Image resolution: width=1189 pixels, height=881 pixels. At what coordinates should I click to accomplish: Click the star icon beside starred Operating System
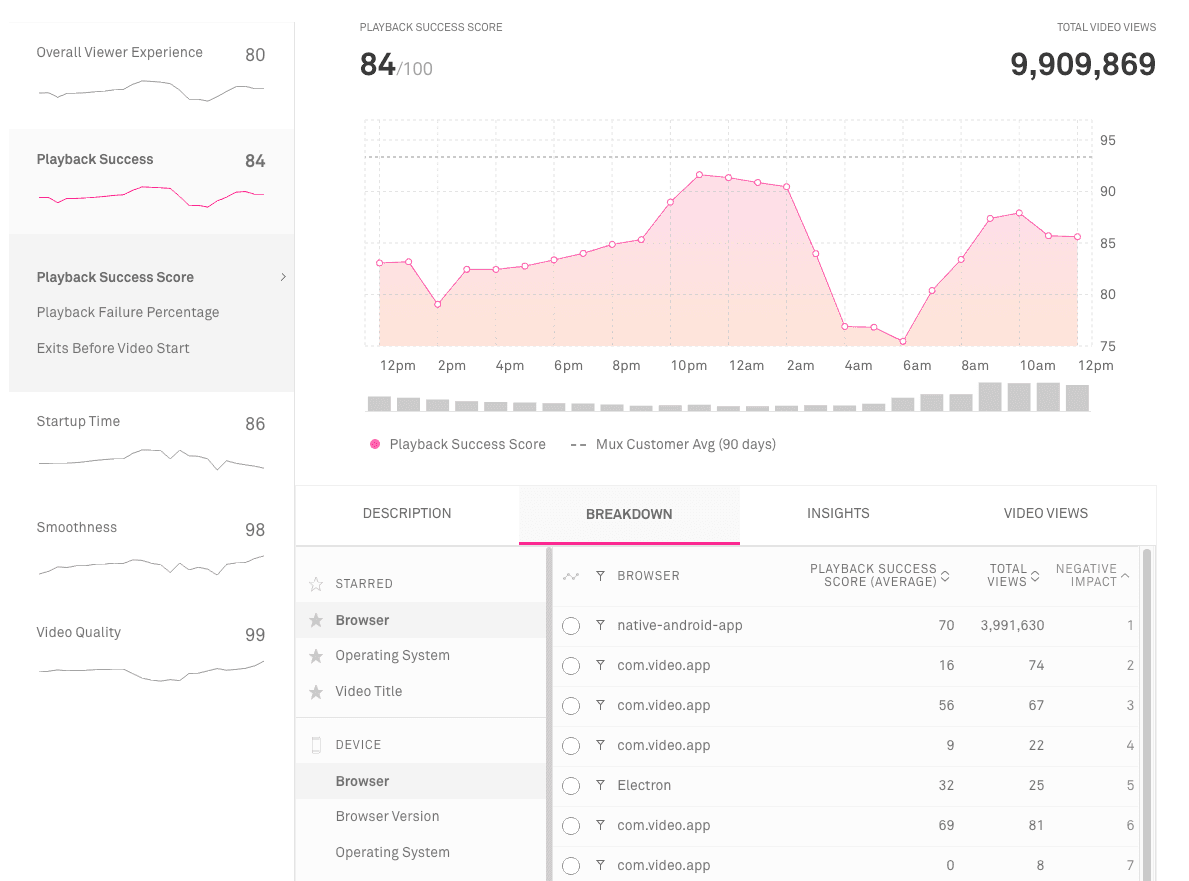316,656
